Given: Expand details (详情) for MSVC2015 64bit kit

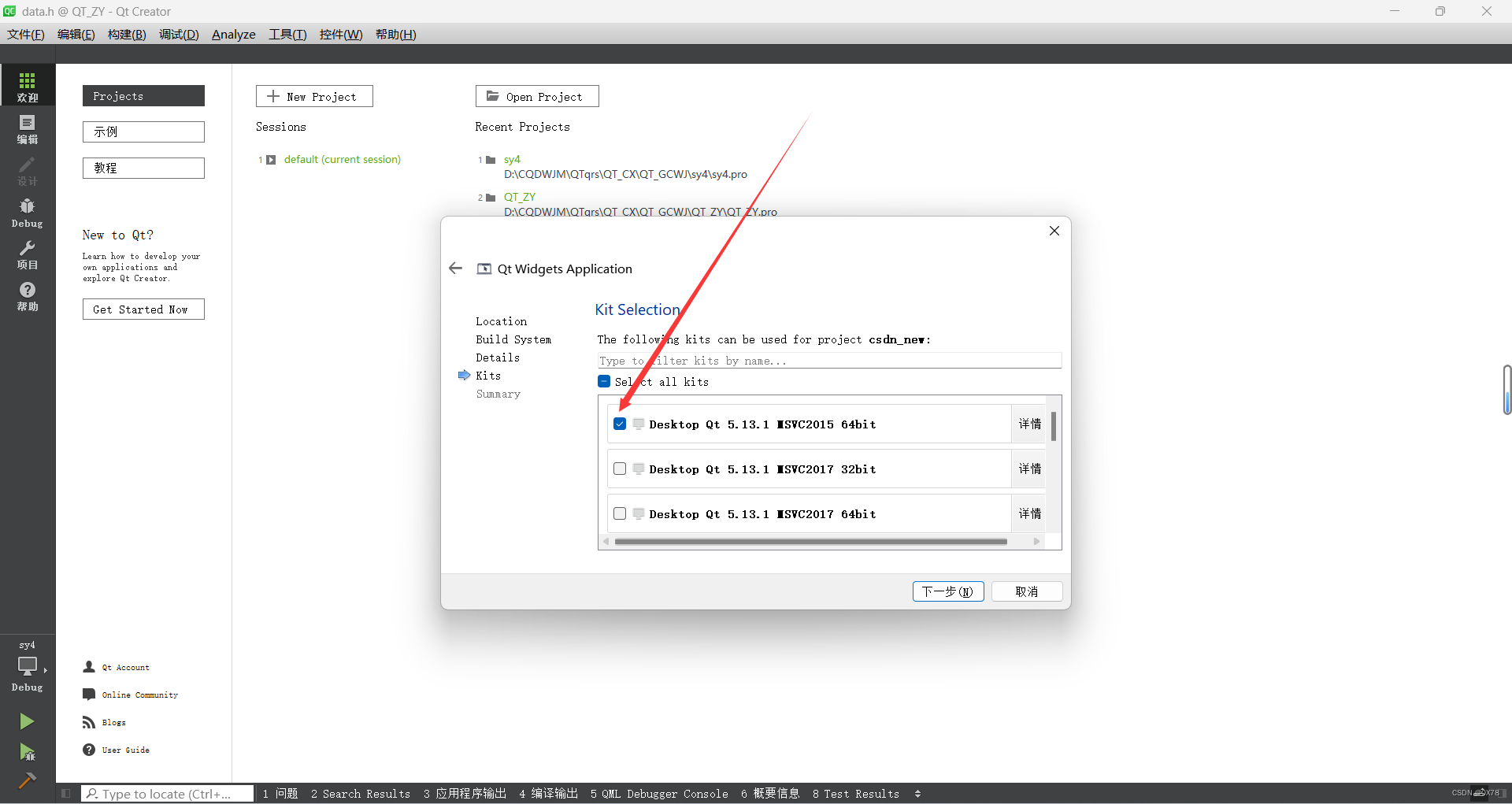Looking at the screenshot, I should tap(1029, 424).
